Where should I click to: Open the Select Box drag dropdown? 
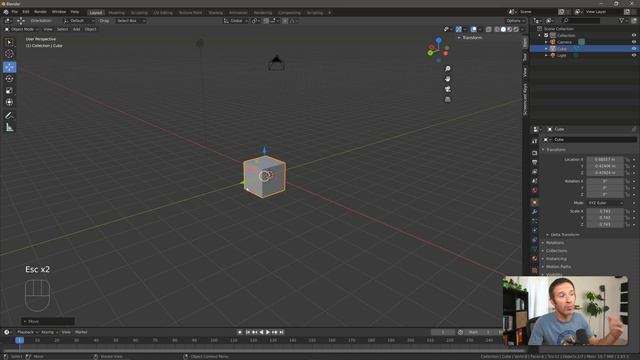click(130, 21)
